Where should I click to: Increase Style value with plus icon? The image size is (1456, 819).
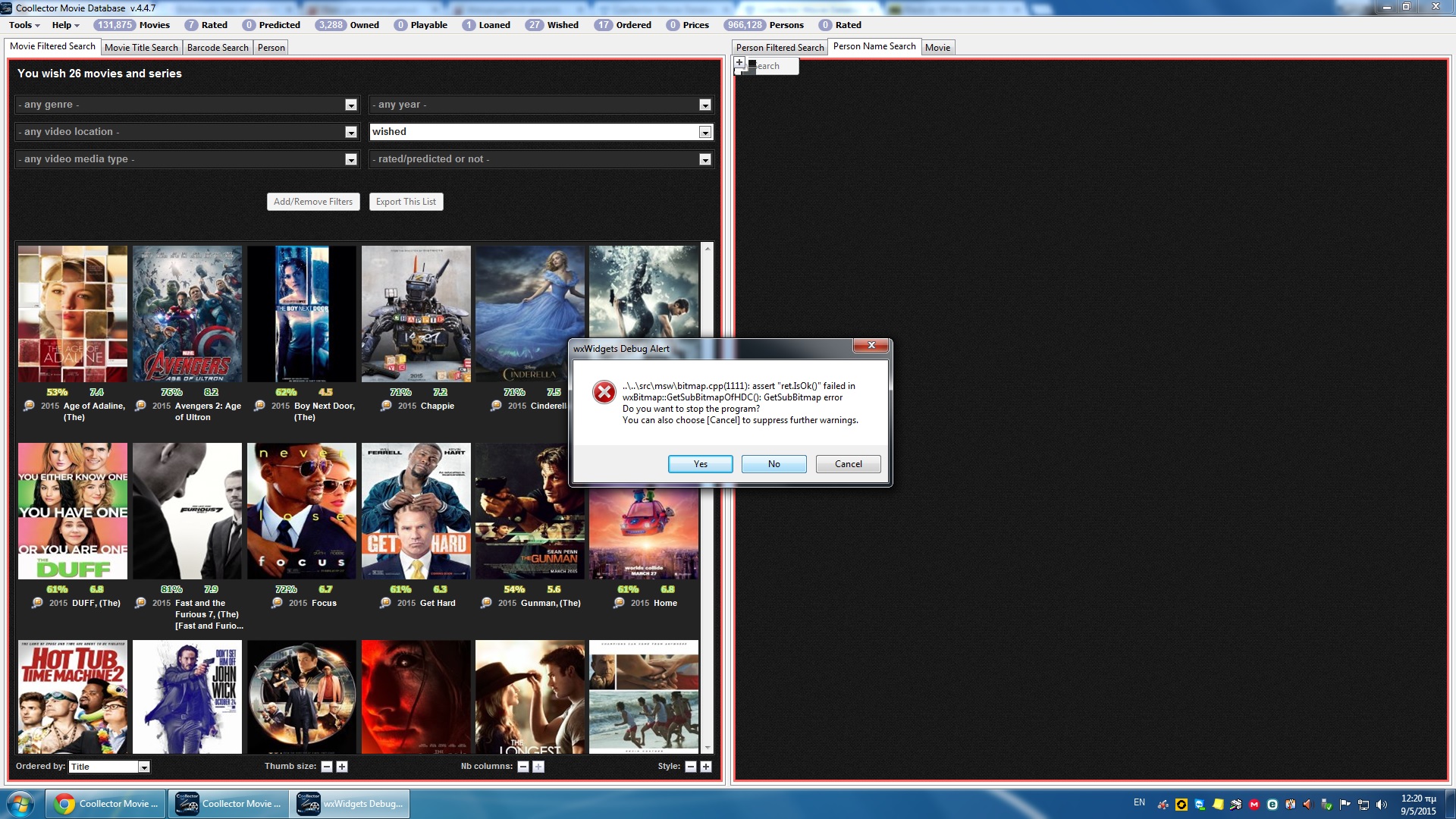[x=706, y=767]
